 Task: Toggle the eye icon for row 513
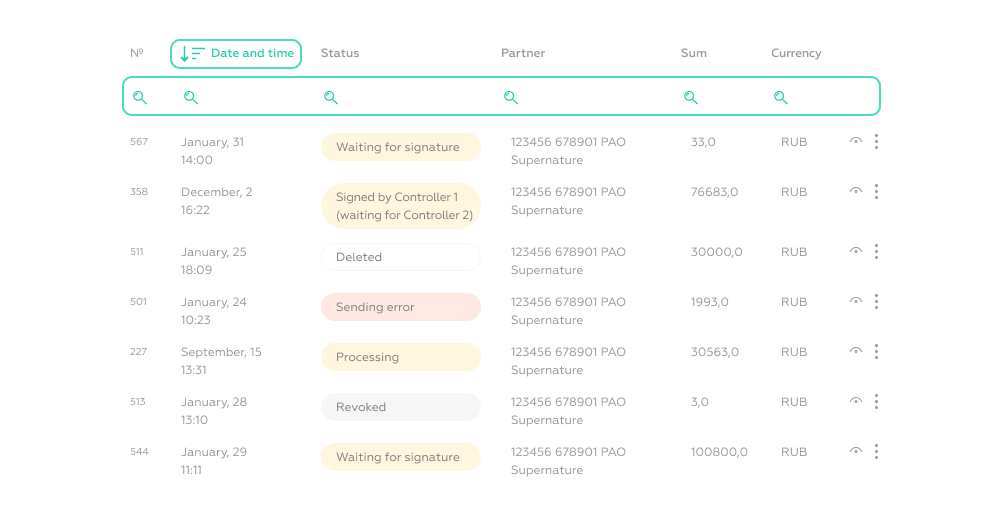[x=856, y=401]
